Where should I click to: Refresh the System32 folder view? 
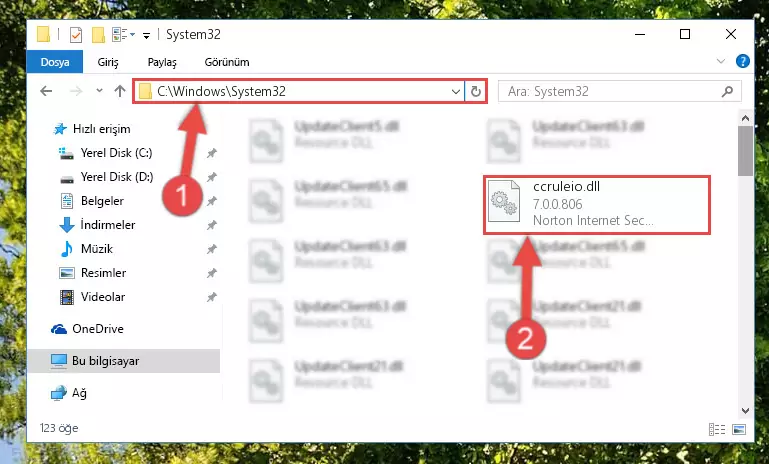pos(475,91)
